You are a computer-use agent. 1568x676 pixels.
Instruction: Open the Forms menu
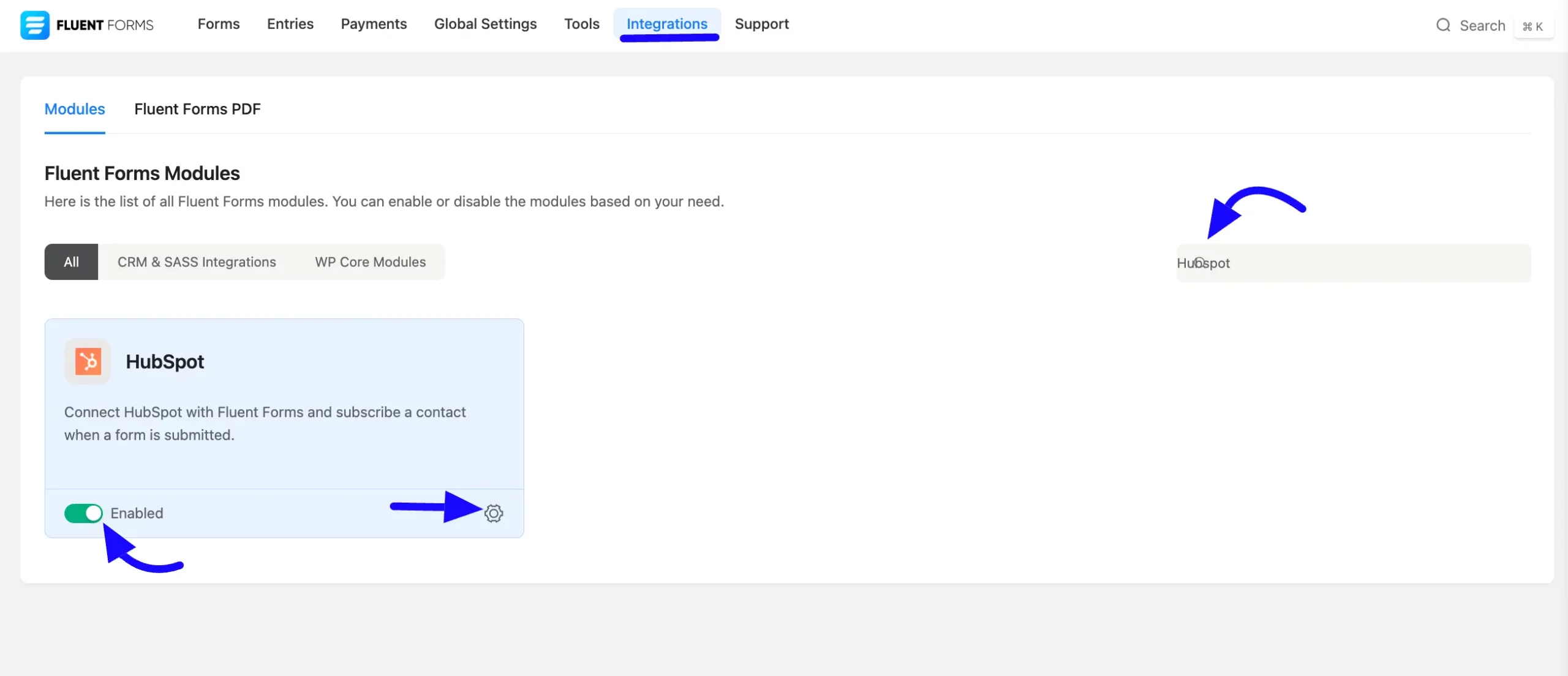[x=218, y=24]
